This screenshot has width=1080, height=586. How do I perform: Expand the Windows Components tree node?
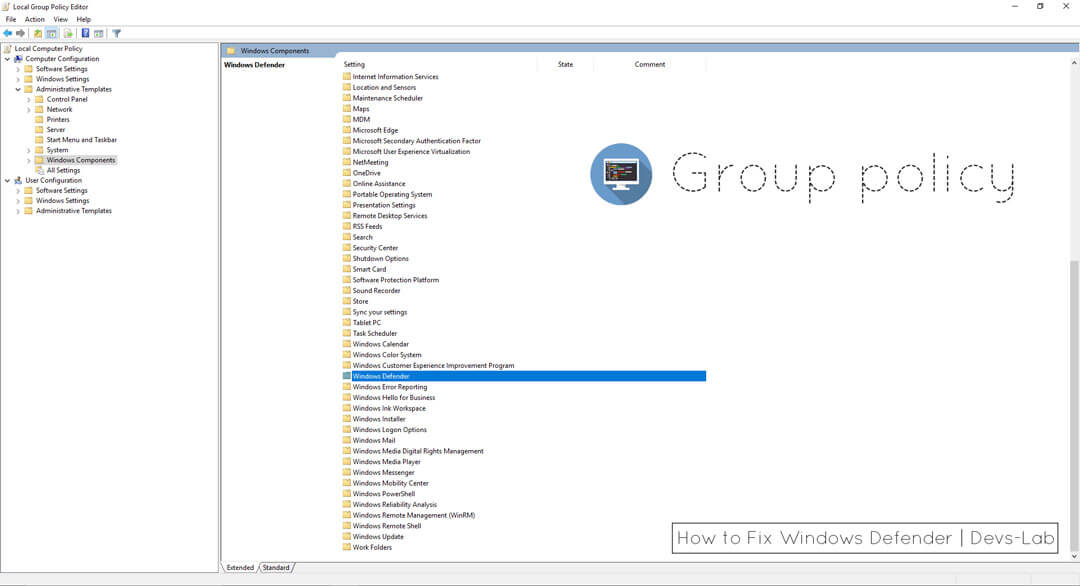click(x=29, y=160)
